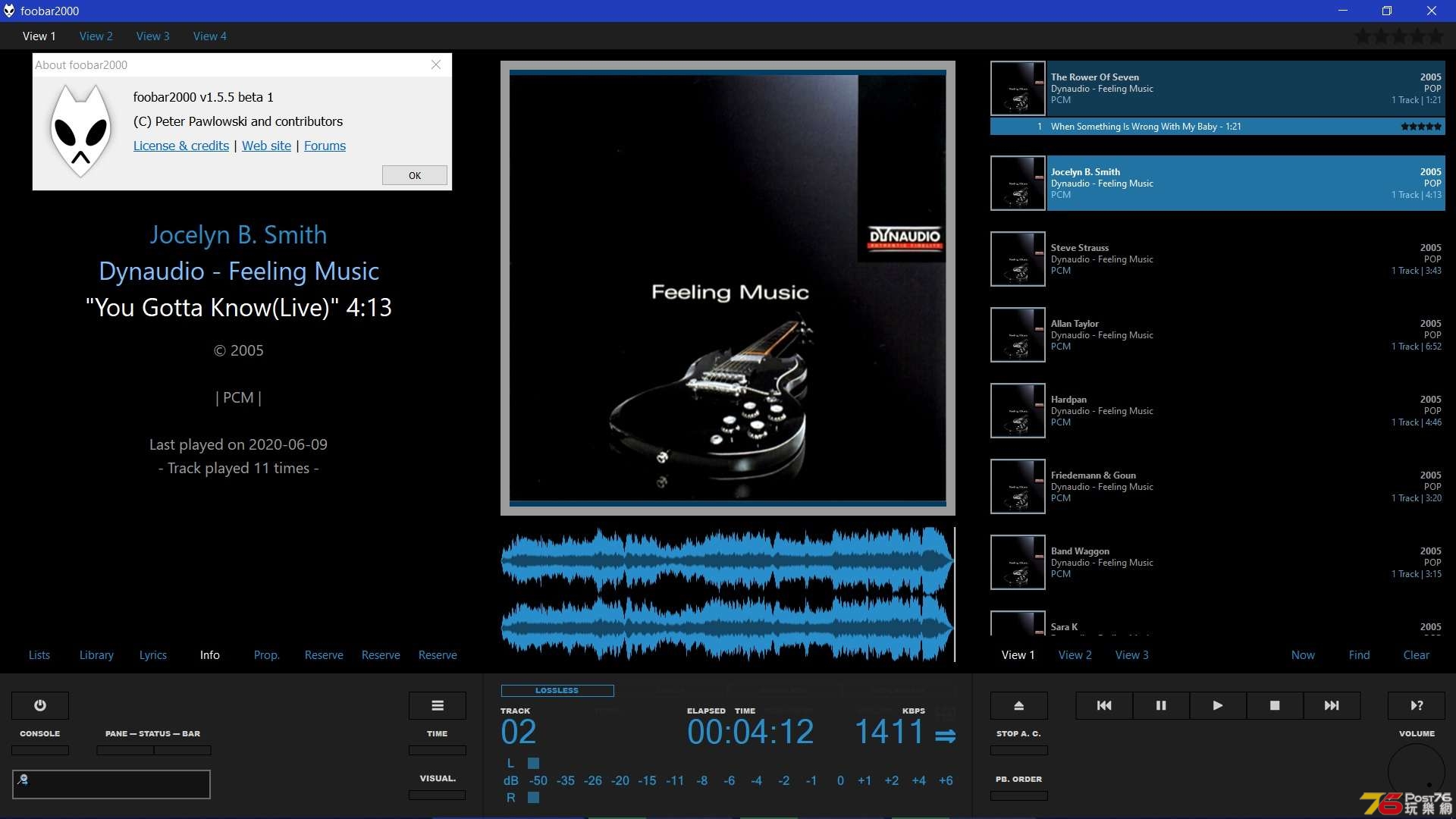
Task: Click the random play button with question mark
Action: (x=1417, y=705)
